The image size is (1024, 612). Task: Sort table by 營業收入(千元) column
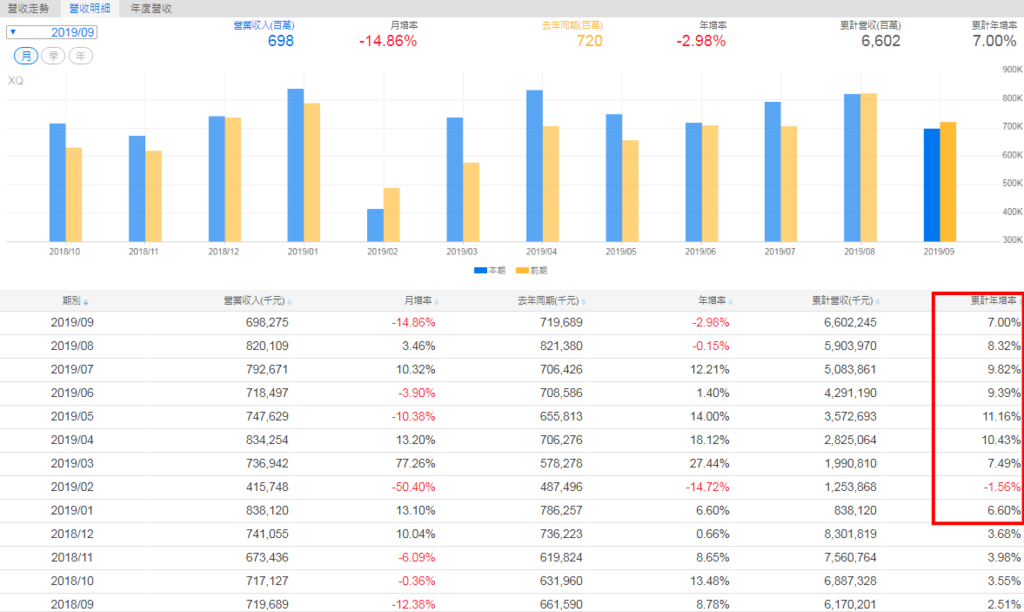pos(257,301)
